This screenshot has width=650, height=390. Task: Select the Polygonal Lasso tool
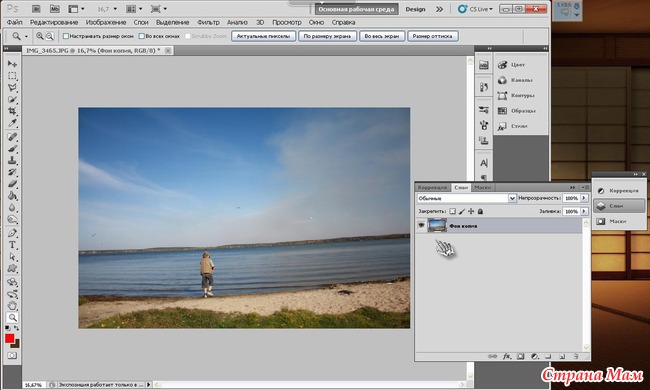point(12,87)
